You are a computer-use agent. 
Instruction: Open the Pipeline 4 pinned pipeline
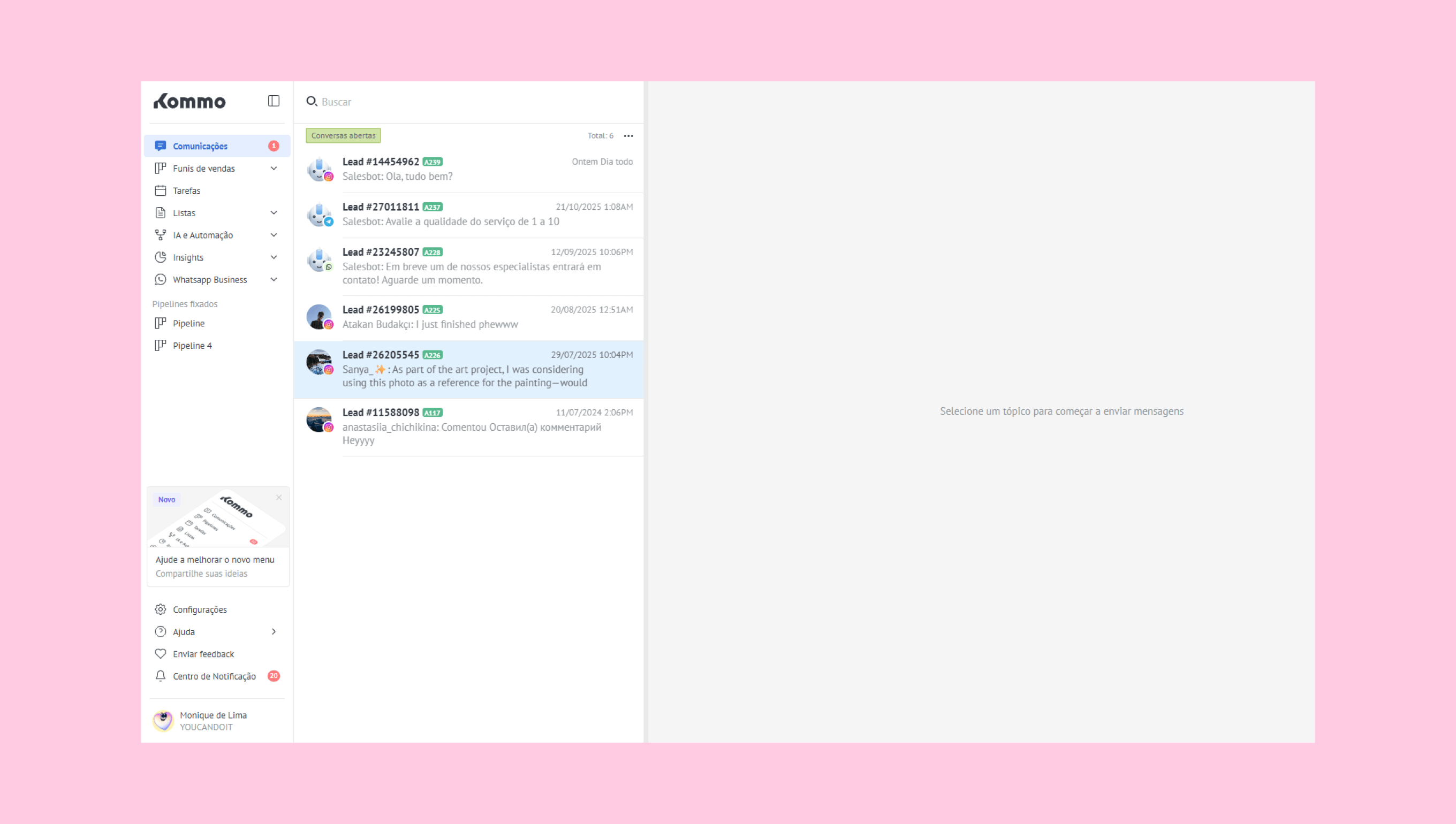click(x=192, y=346)
